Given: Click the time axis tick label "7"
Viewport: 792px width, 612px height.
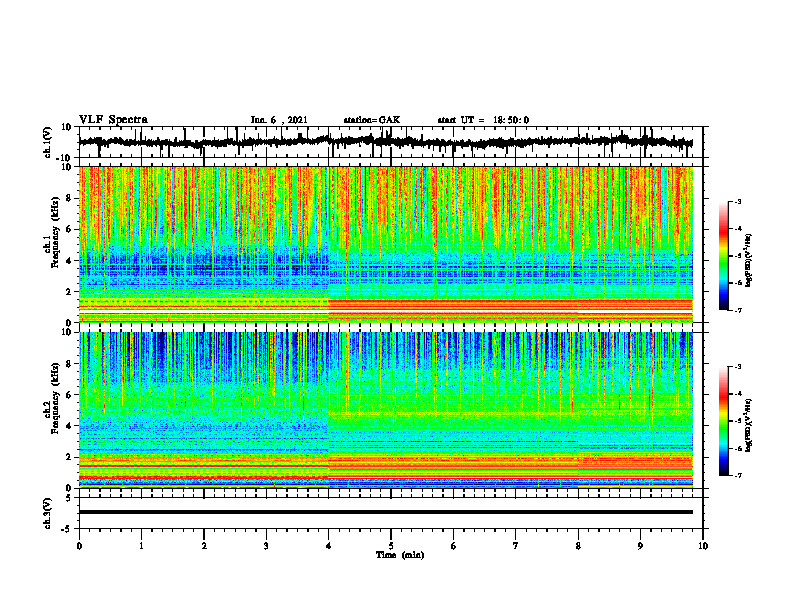Looking at the screenshot, I should click(x=516, y=546).
